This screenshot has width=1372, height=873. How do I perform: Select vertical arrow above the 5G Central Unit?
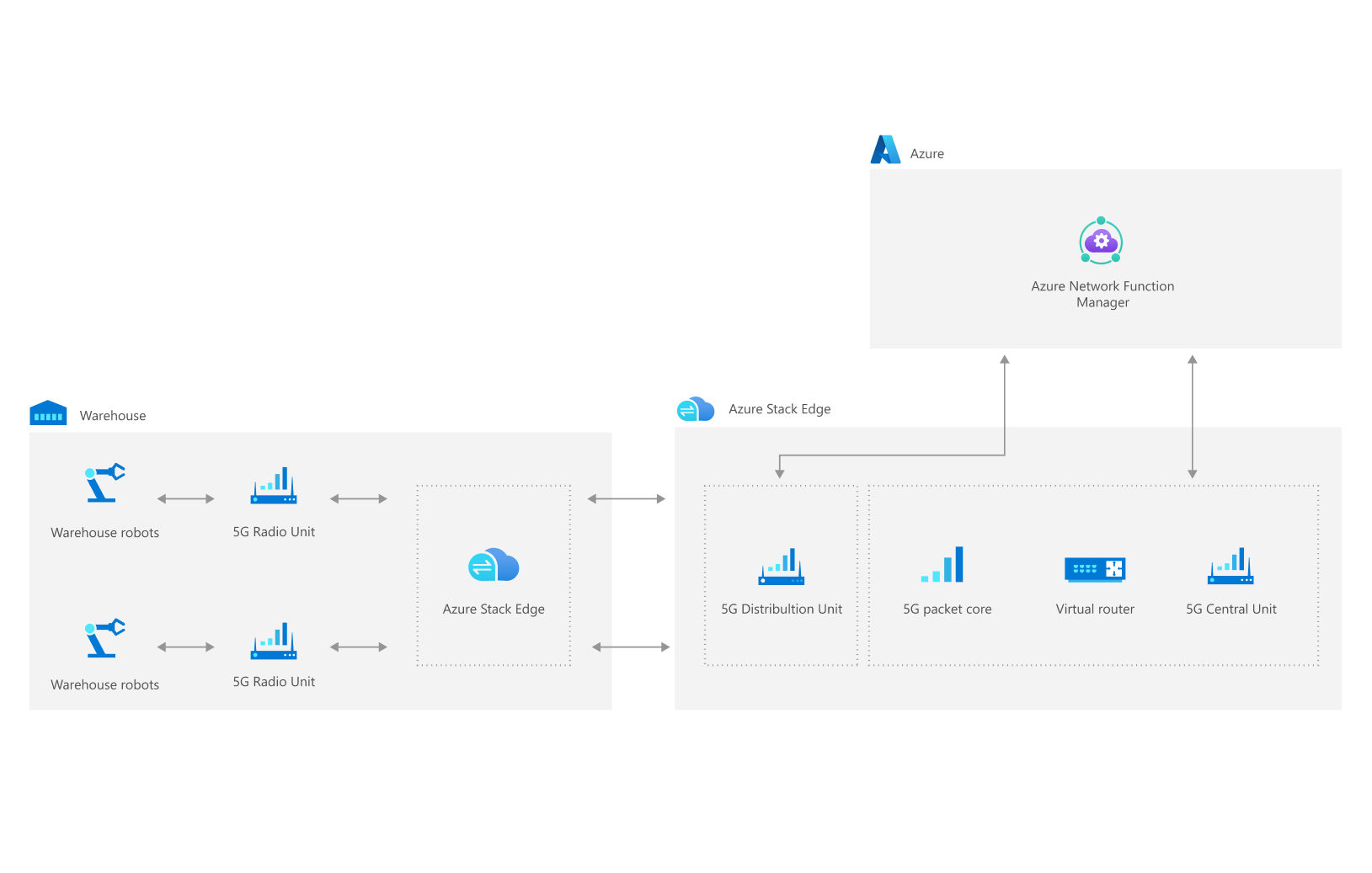1192,417
